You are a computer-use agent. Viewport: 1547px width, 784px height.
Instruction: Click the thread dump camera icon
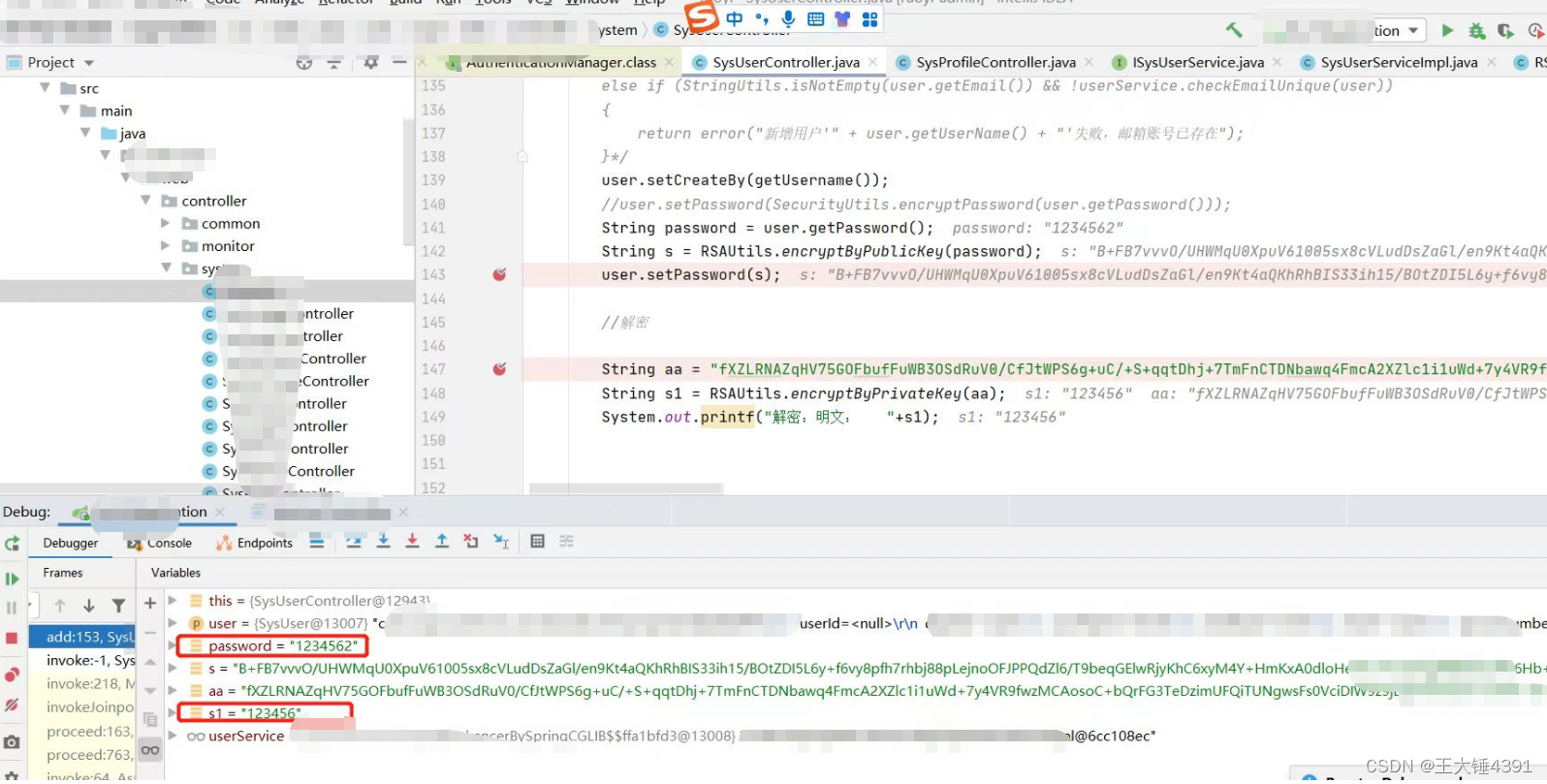[x=12, y=742]
